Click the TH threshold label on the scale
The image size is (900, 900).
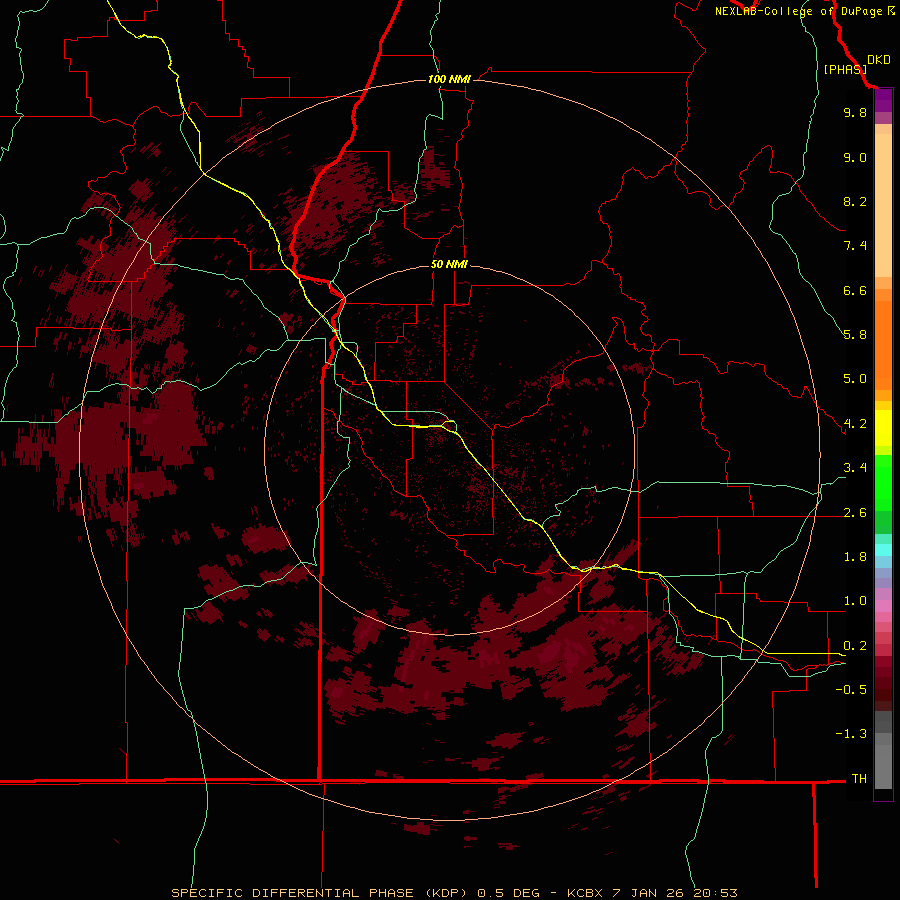(x=859, y=779)
